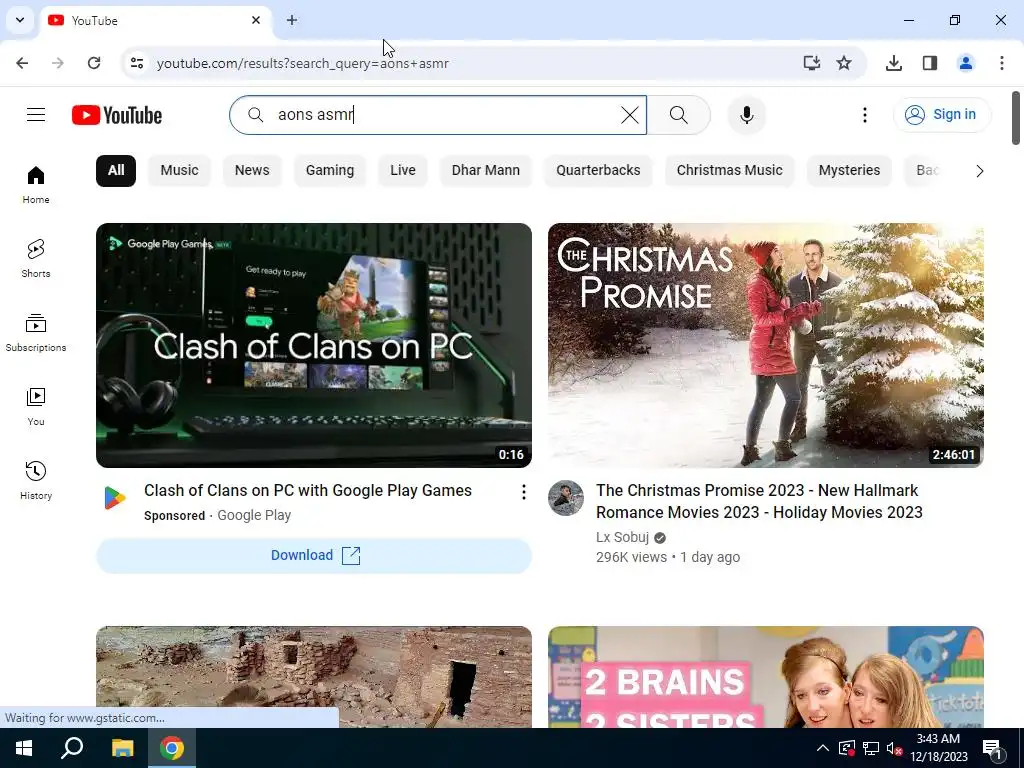Open Subscriptions in the sidebar
This screenshot has width=1024, height=768.
pos(36,333)
